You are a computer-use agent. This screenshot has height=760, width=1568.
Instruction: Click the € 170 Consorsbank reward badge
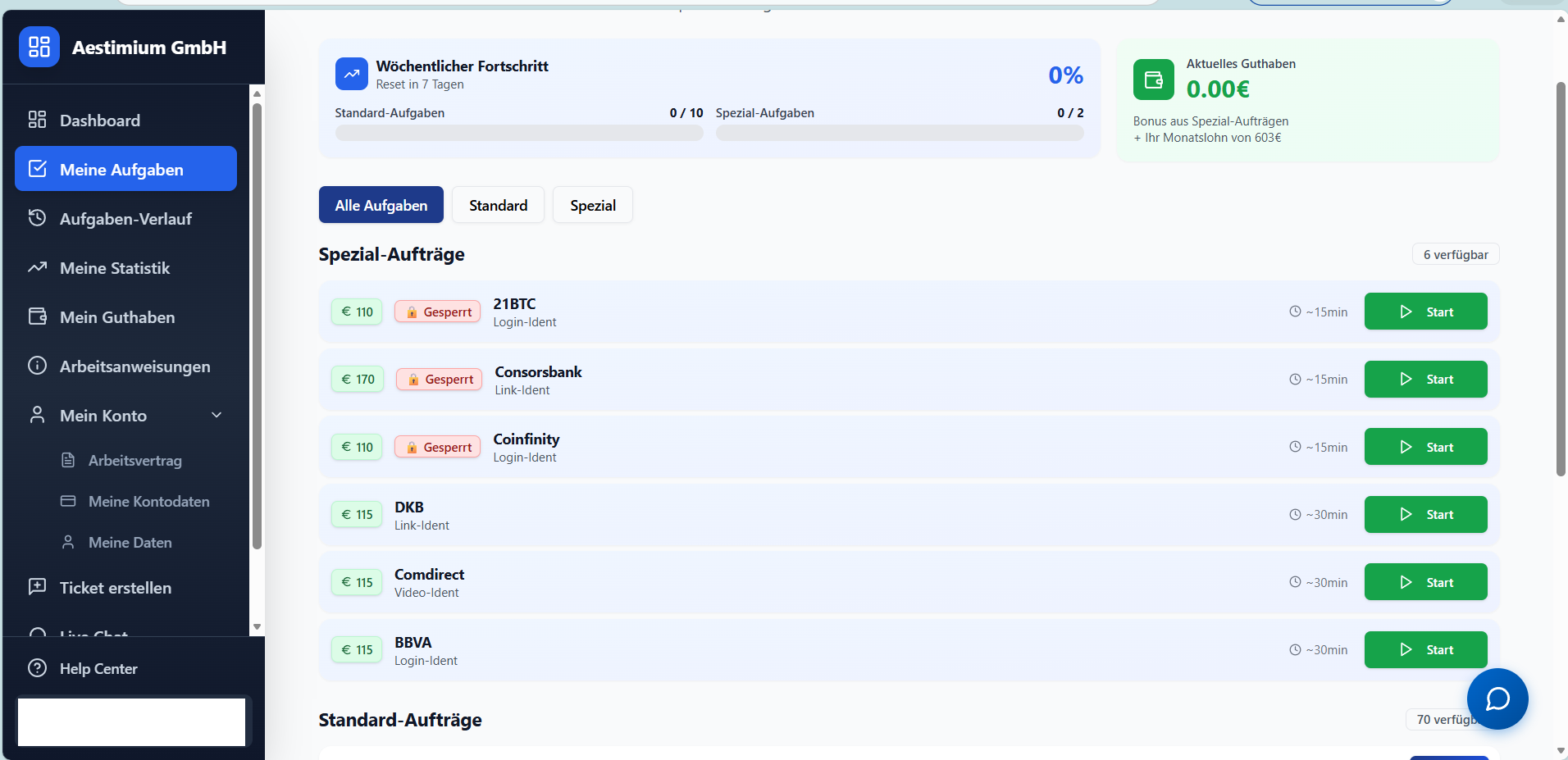pos(358,379)
